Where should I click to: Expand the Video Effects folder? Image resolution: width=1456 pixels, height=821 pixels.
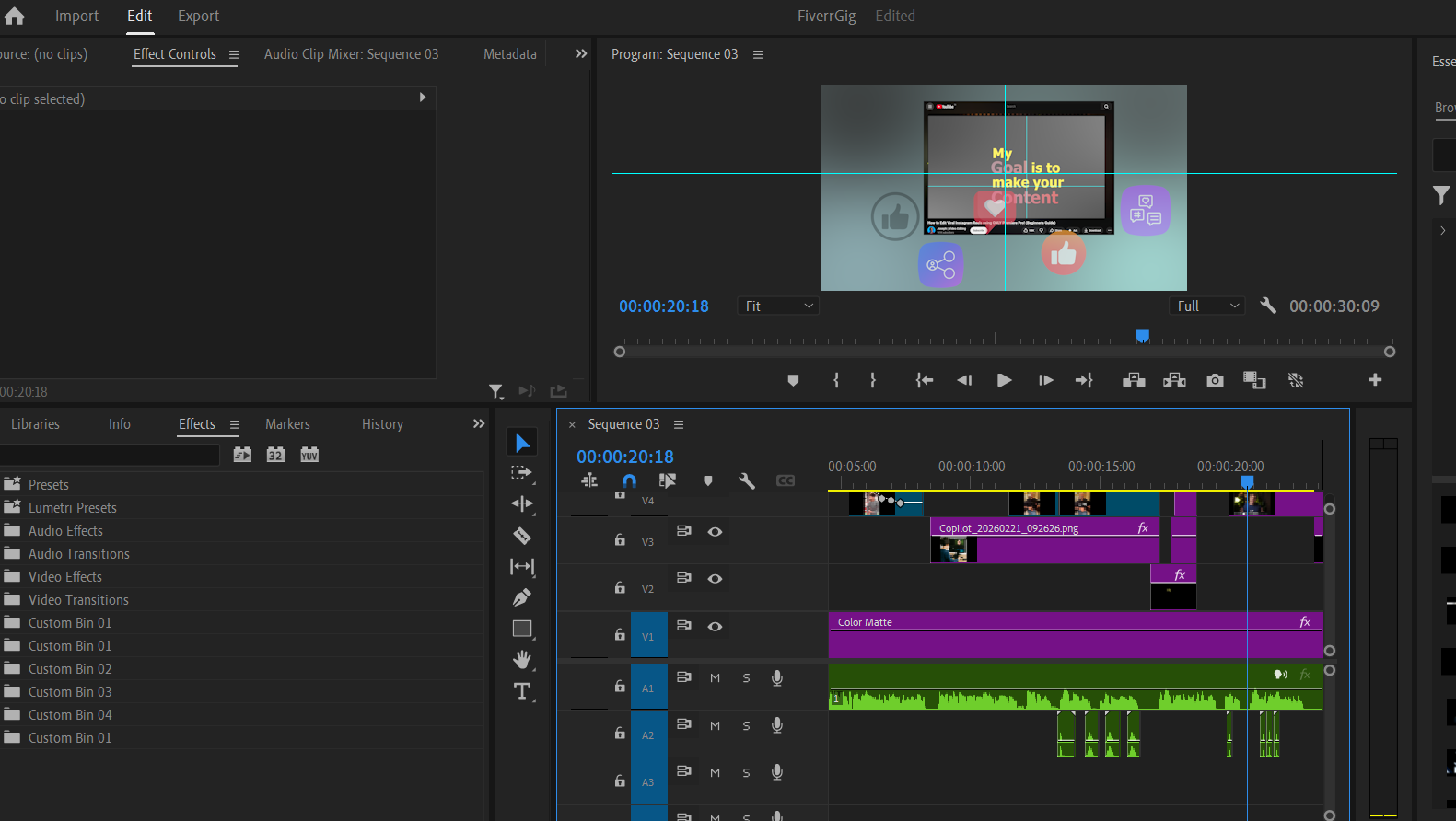[64, 577]
